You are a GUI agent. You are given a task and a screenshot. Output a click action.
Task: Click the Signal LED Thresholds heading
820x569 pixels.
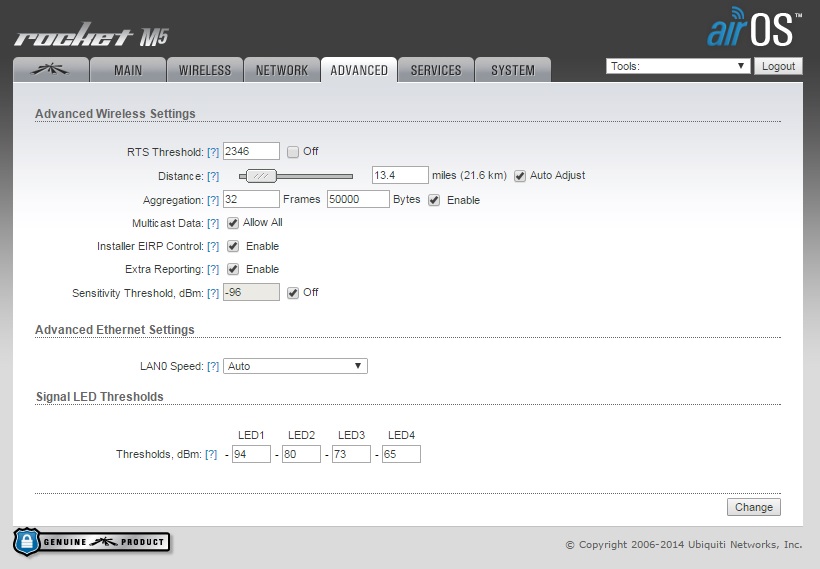(x=99, y=396)
